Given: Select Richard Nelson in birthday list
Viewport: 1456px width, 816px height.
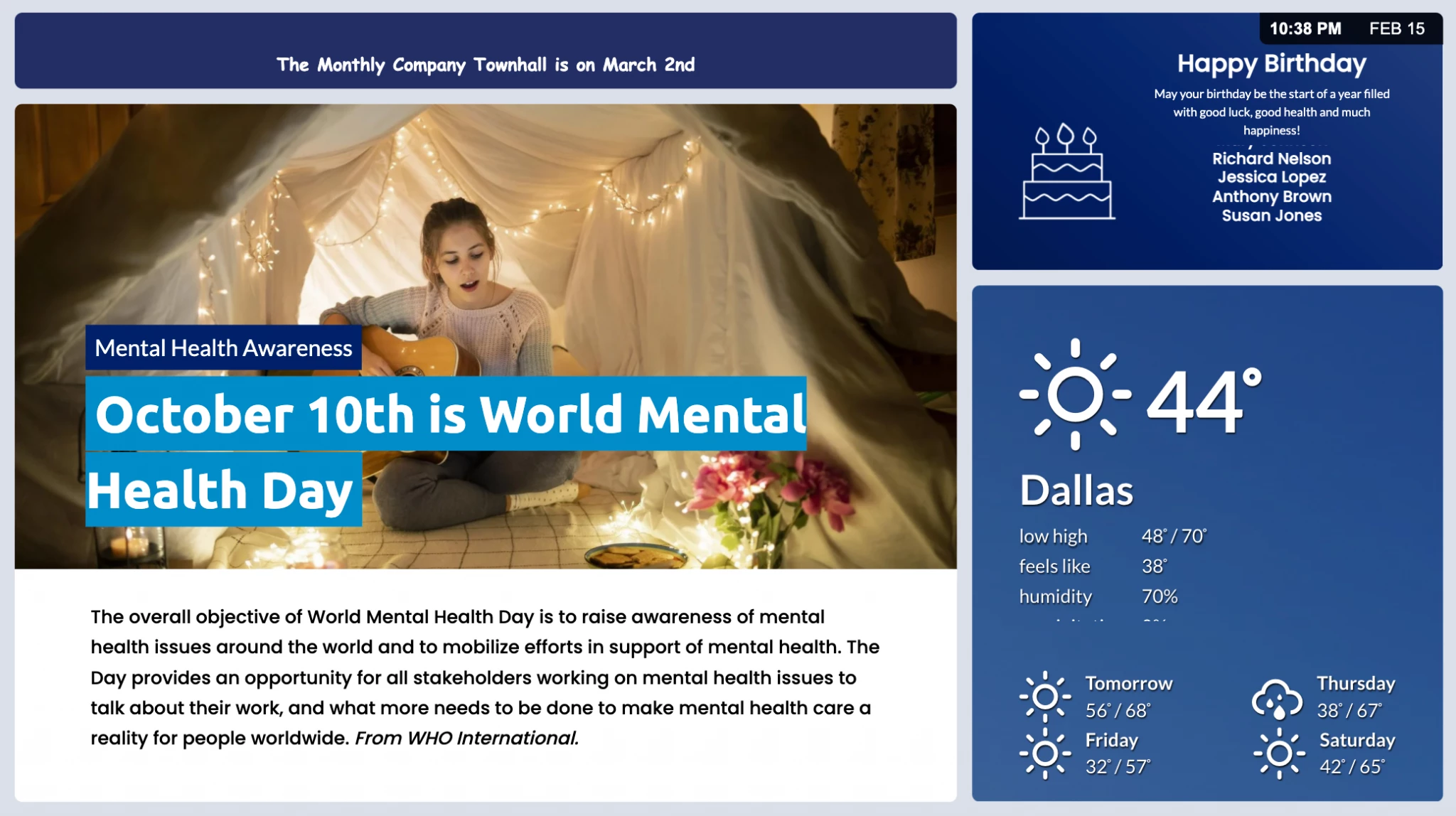Looking at the screenshot, I should (1271, 159).
